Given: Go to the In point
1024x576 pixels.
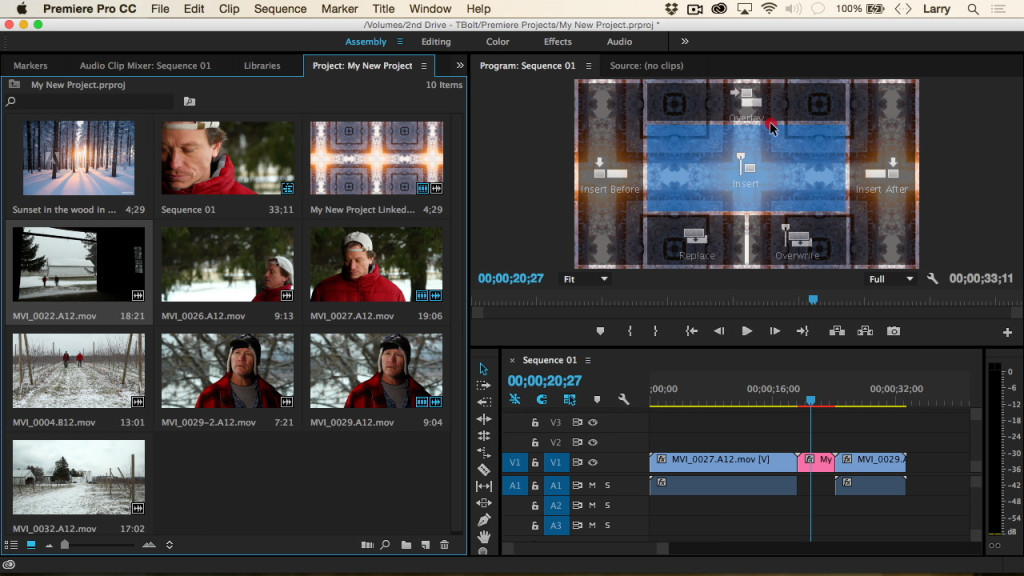Looking at the screenshot, I should point(691,331).
